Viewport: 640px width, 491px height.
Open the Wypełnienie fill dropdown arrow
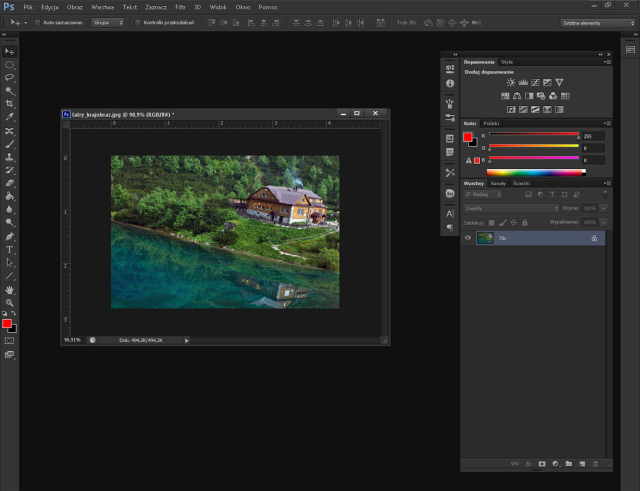(603, 222)
